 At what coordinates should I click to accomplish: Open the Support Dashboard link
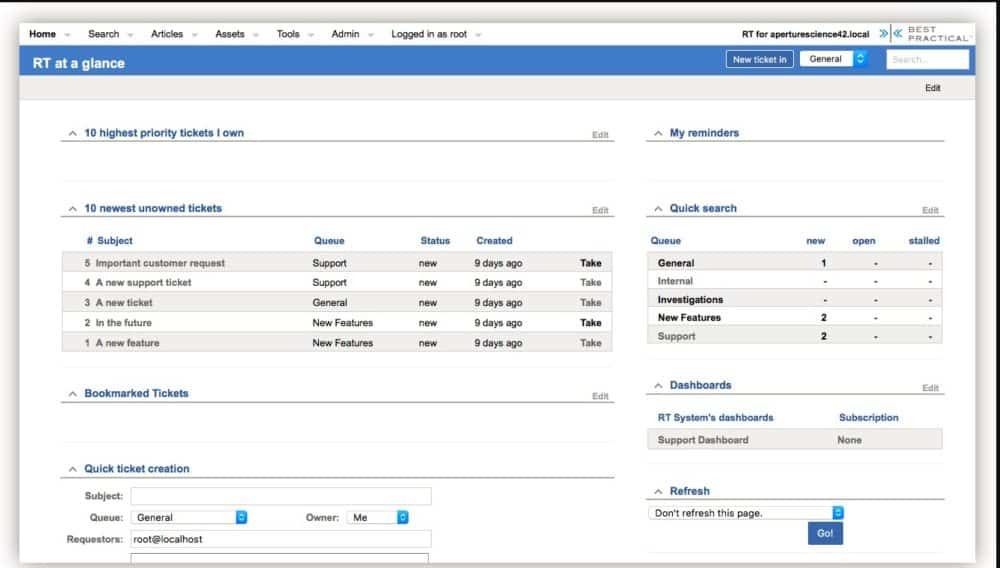703,440
